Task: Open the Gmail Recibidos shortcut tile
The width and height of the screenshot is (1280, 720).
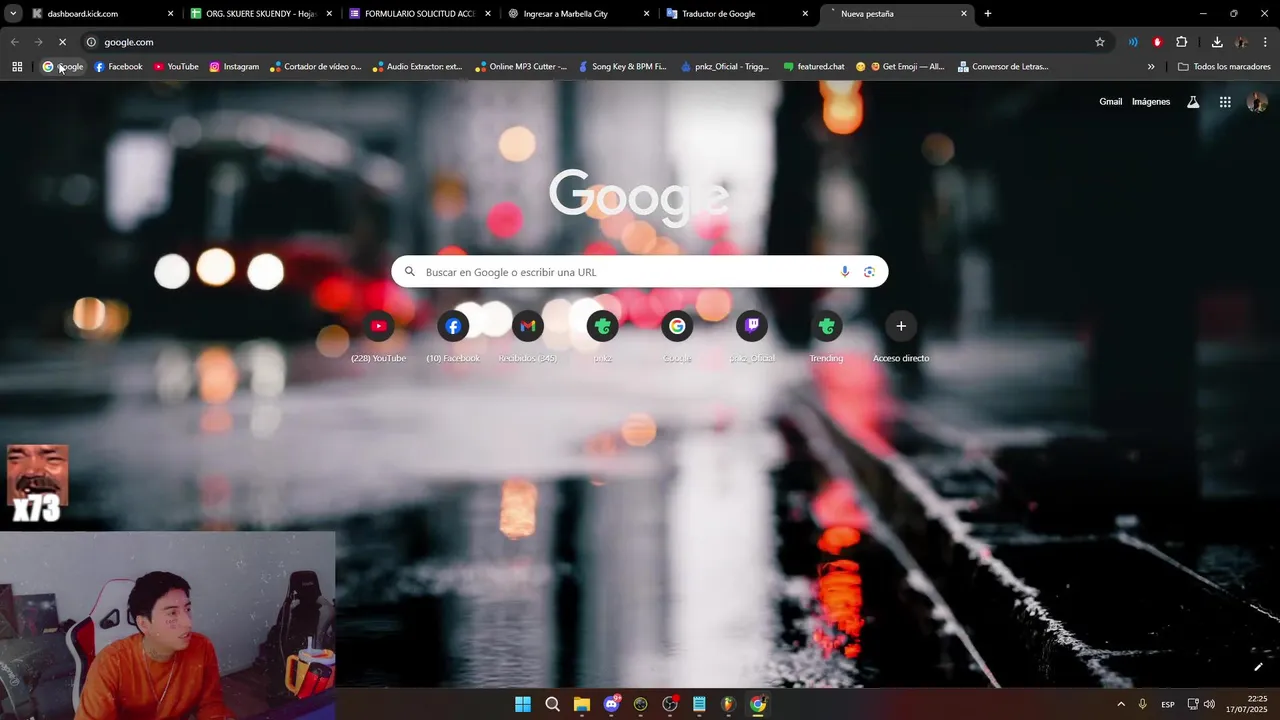Action: tap(528, 336)
